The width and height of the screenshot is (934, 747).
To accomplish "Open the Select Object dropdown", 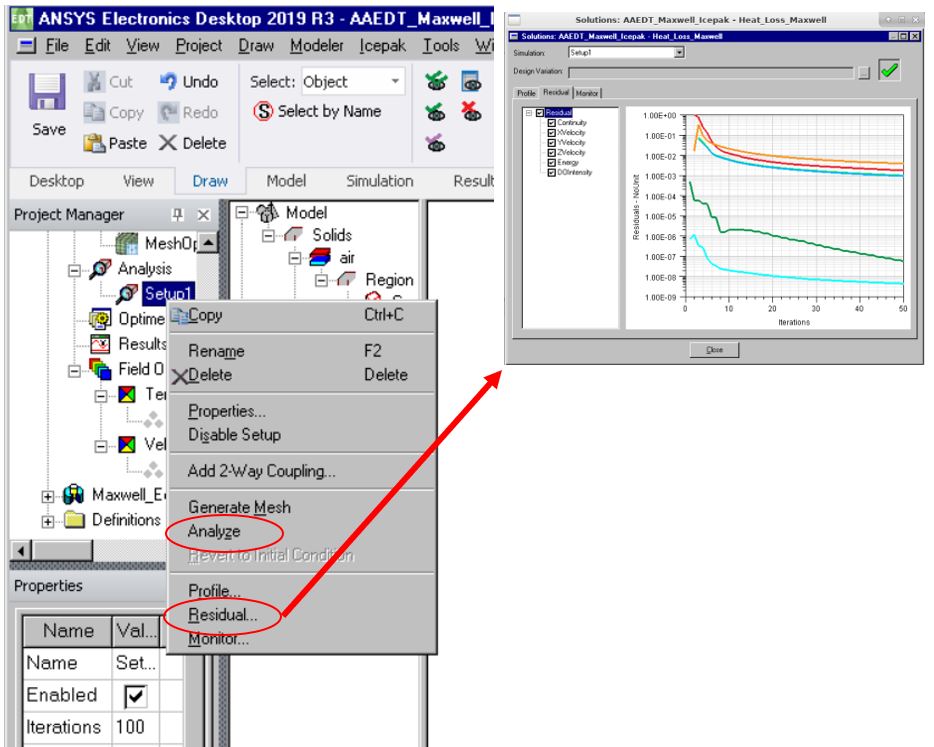I will tap(395, 81).
